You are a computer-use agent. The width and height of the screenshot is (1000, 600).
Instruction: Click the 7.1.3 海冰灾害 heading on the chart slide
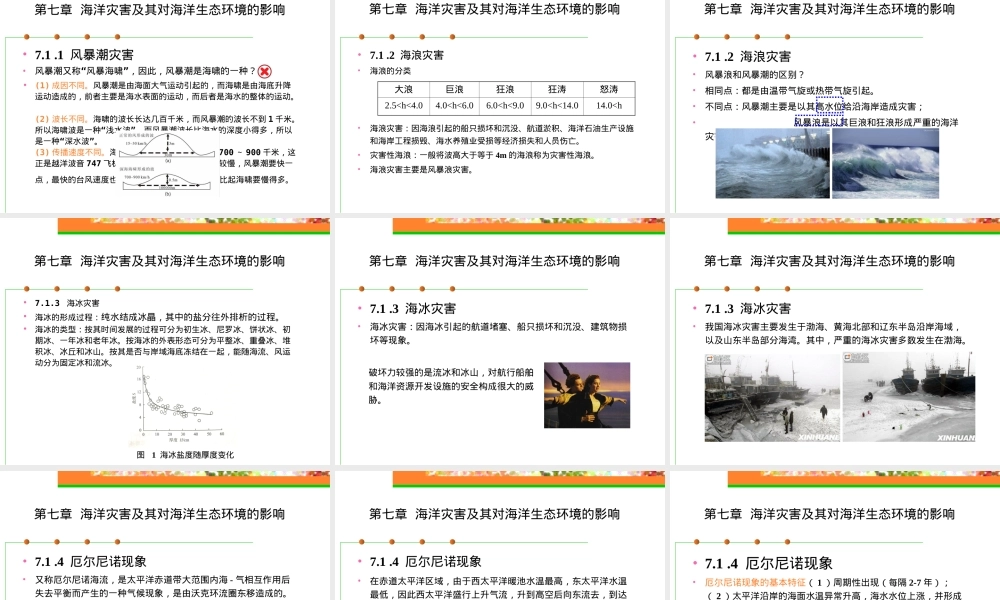click(67, 303)
